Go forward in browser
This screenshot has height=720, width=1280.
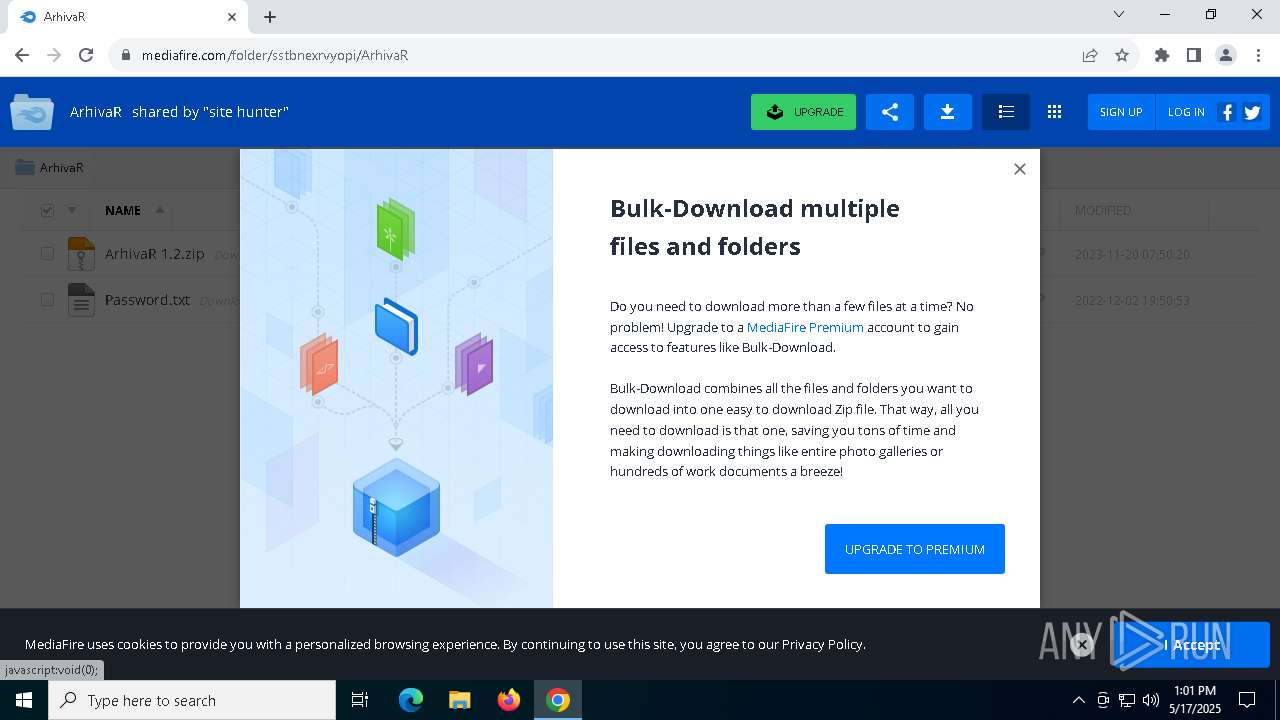click(54, 55)
